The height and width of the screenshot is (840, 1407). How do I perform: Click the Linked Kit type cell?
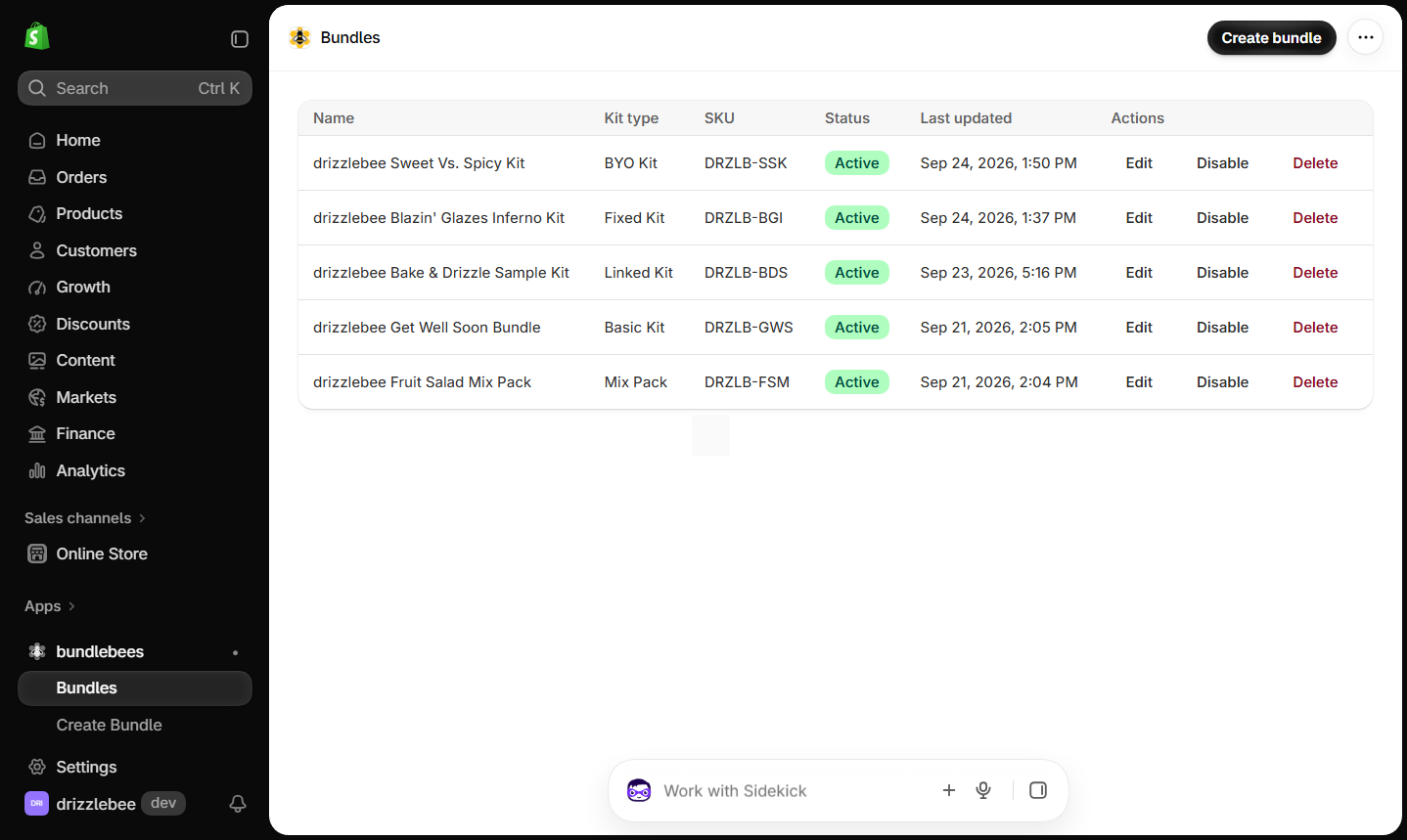(639, 272)
